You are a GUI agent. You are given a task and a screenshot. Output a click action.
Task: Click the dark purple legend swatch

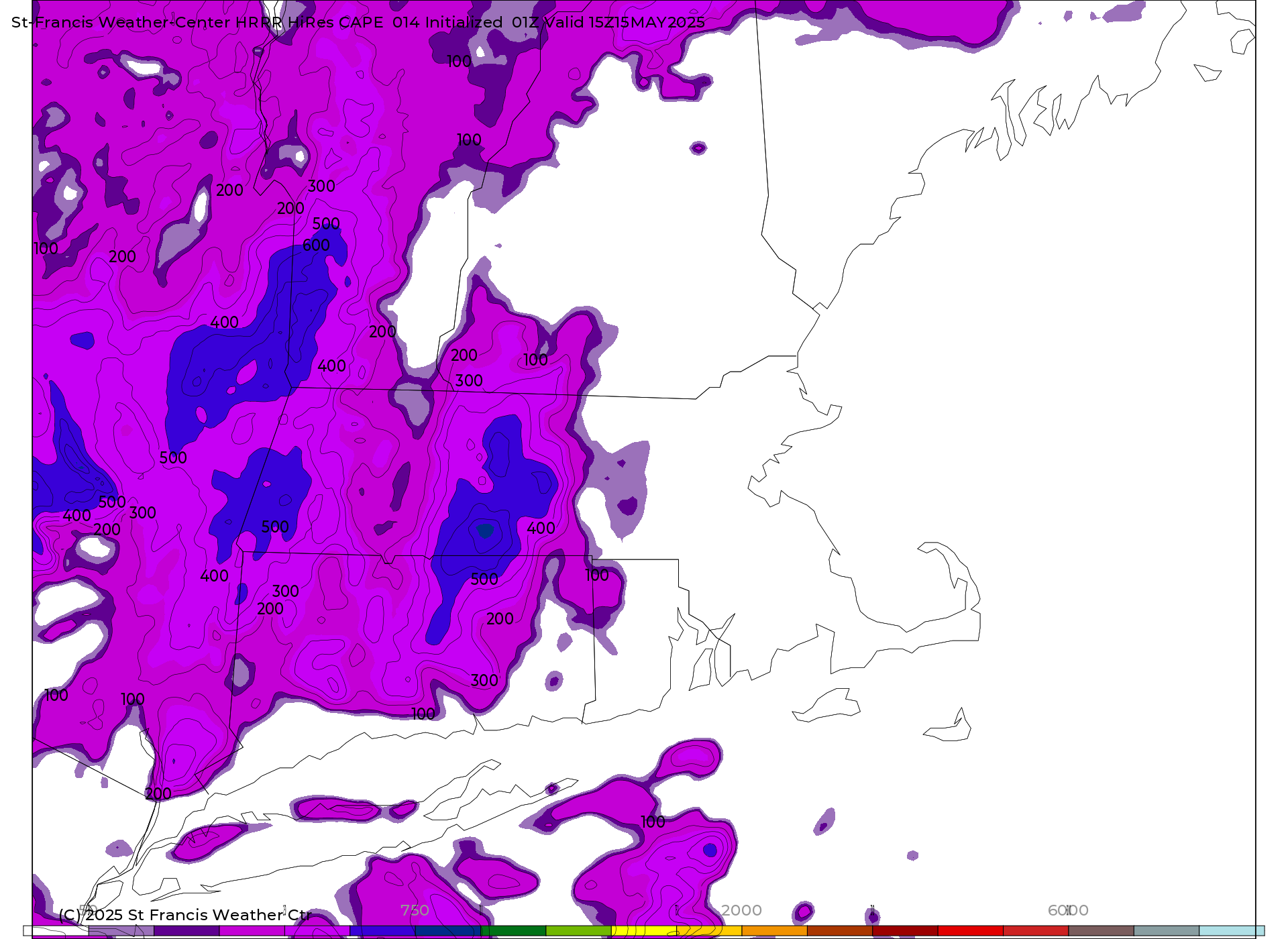186,931
